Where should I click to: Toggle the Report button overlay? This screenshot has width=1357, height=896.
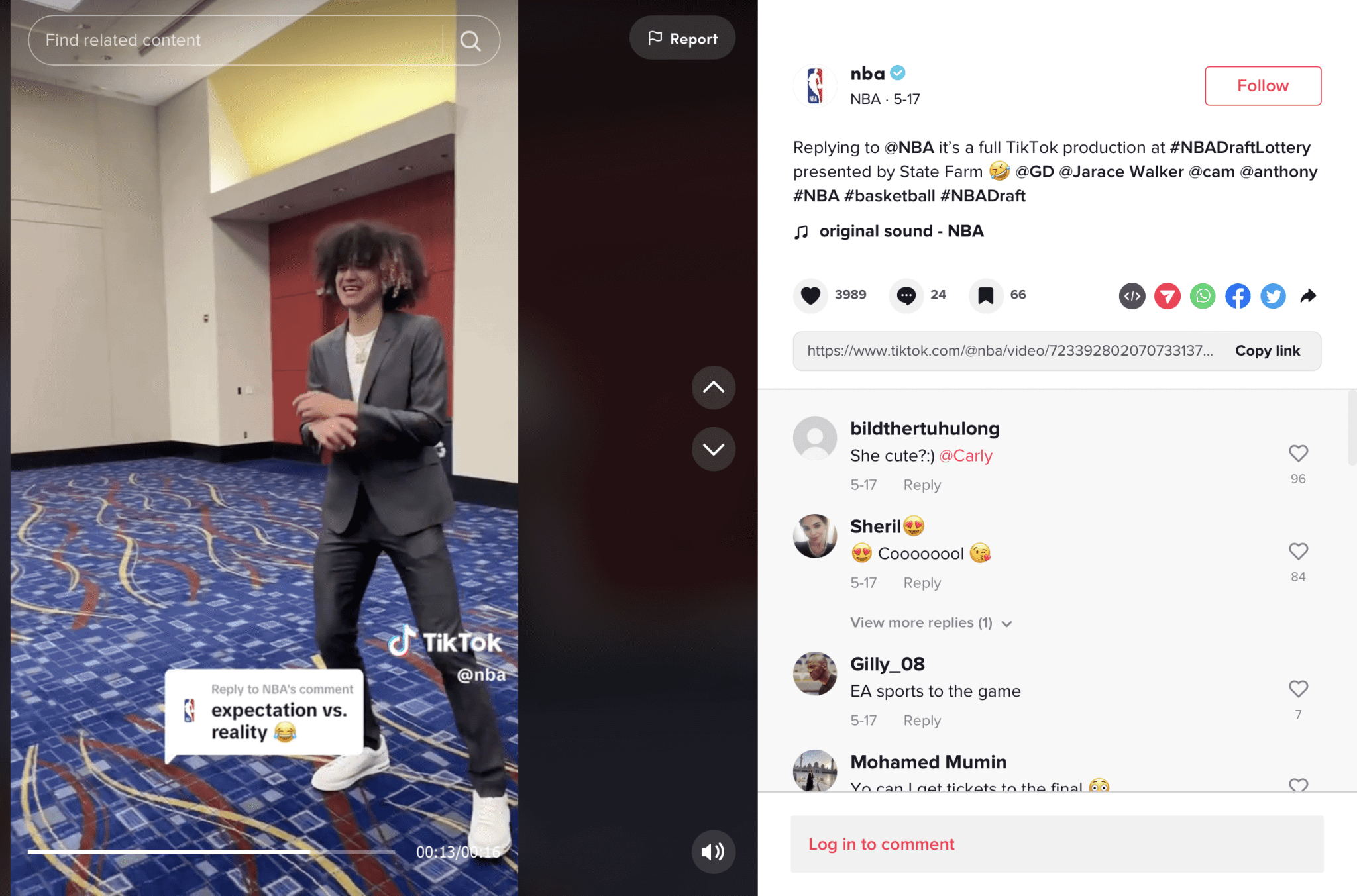click(682, 38)
